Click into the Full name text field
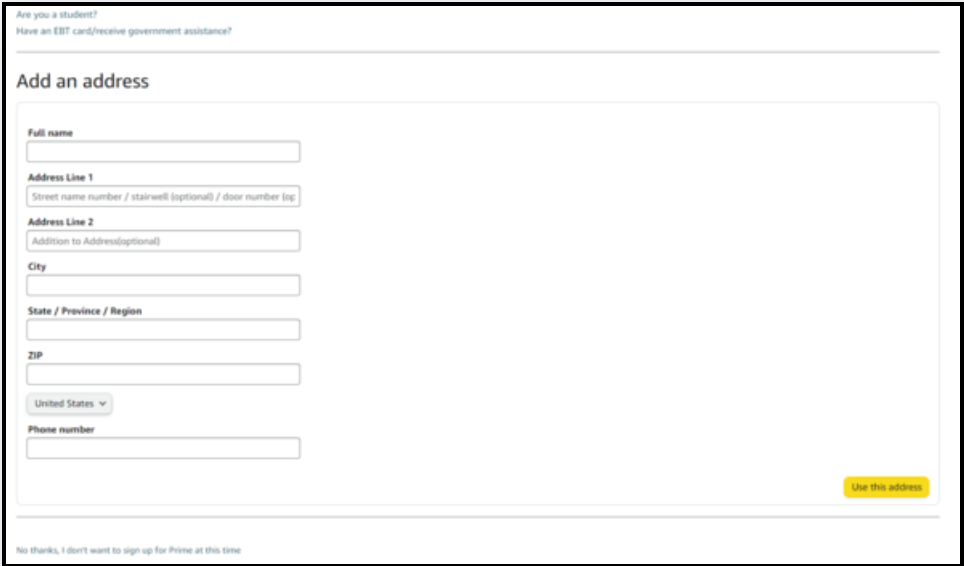Screen dimensions: 964x566 click(x=163, y=152)
